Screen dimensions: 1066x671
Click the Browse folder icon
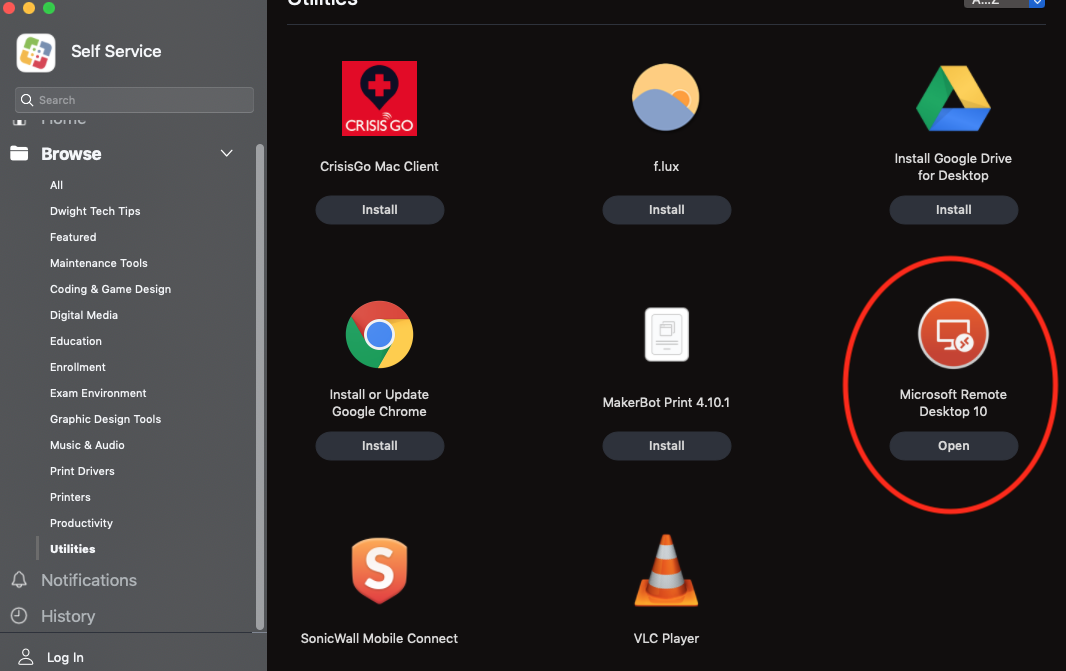(x=19, y=154)
